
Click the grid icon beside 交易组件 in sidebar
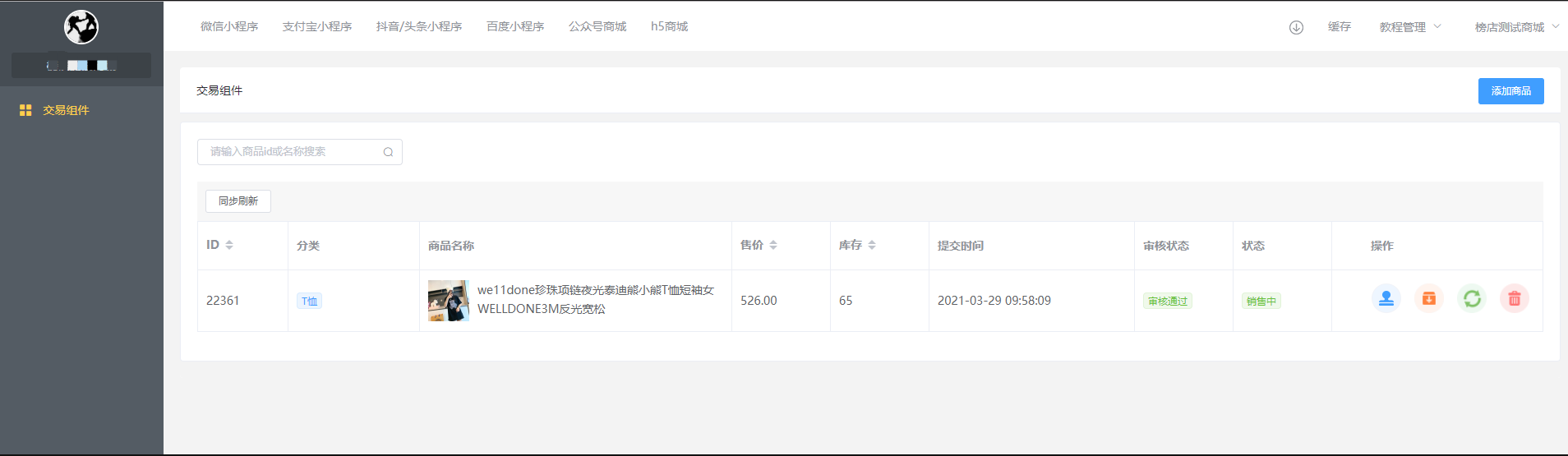(25, 110)
